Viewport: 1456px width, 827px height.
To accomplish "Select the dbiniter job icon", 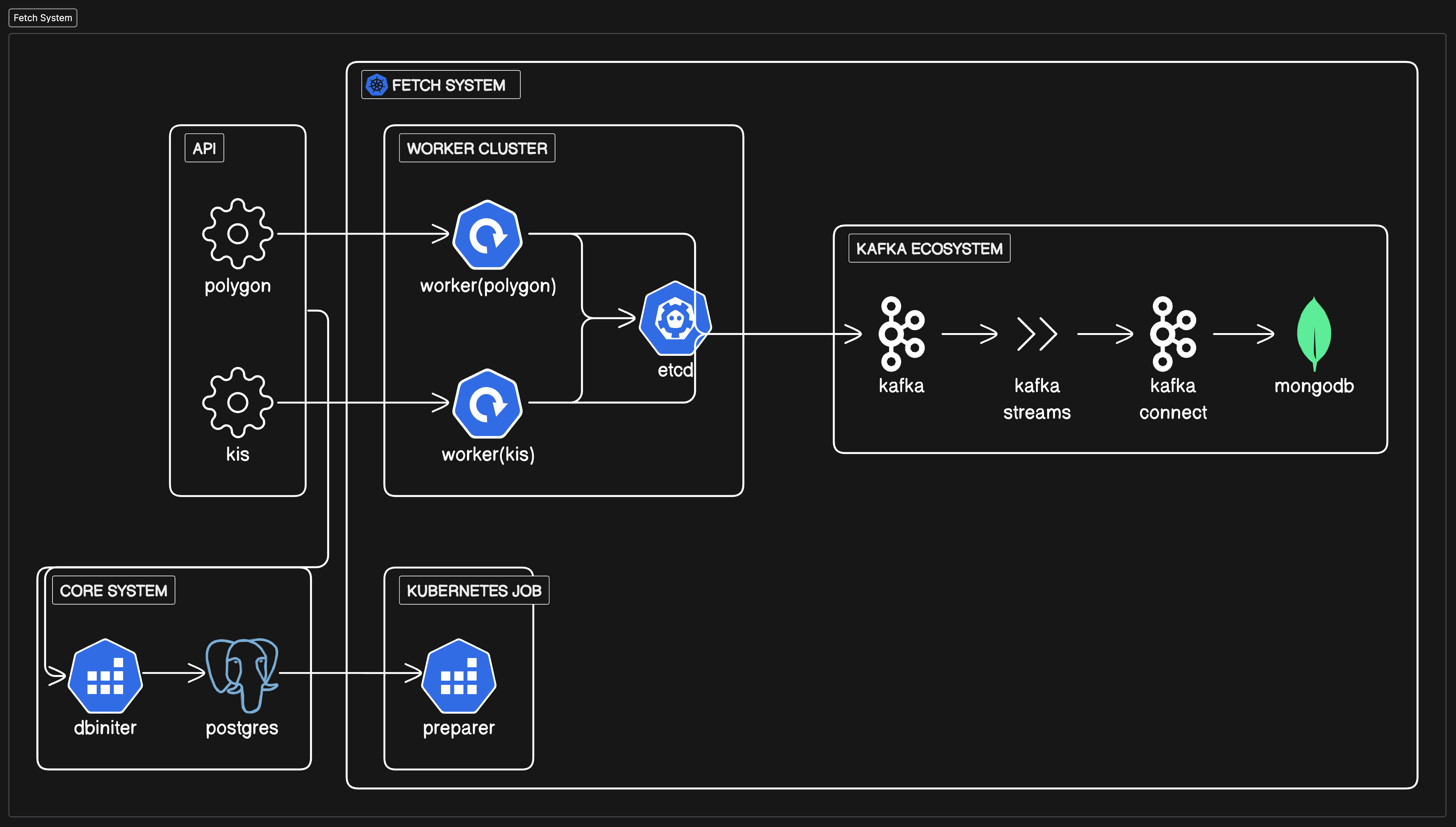I will pos(105,675).
